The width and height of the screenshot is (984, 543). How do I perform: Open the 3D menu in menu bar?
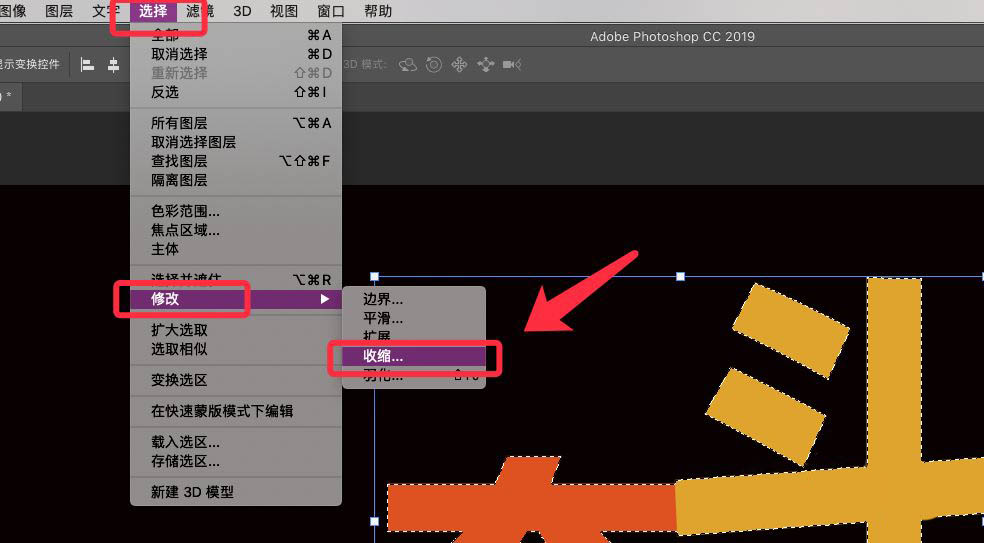tap(242, 11)
